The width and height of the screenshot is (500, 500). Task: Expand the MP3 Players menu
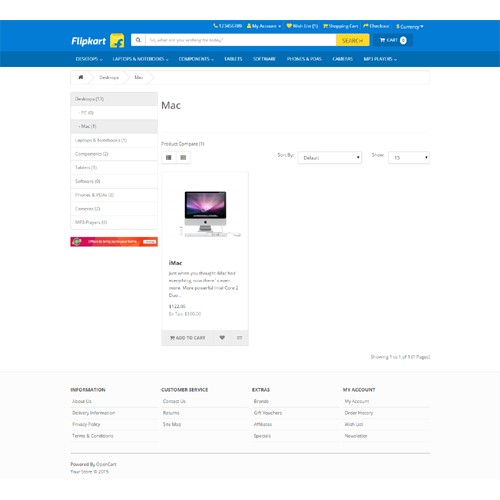pyautogui.click(x=380, y=59)
